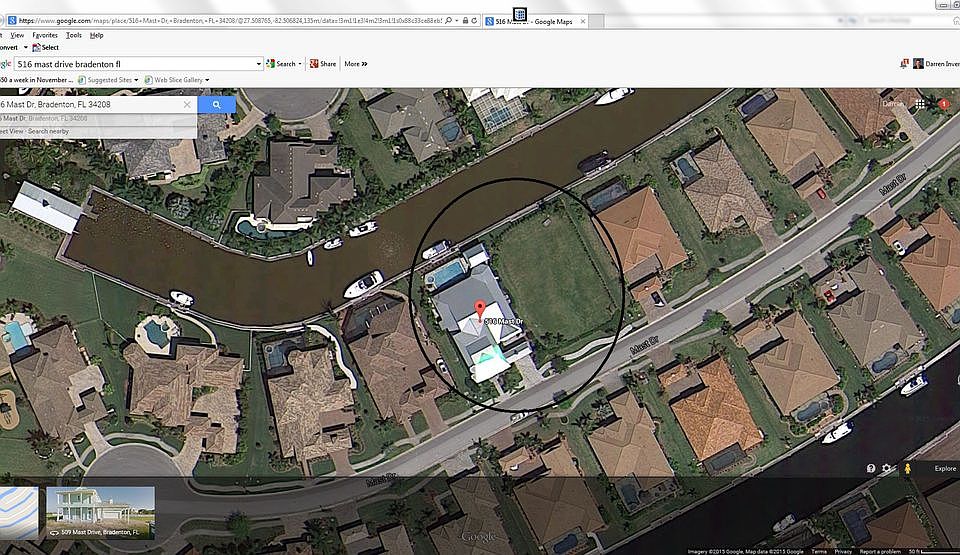The height and width of the screenshot is (555, 960).
Task: Click the Privacy link in map footer
Action: click(x=842, y=551)
